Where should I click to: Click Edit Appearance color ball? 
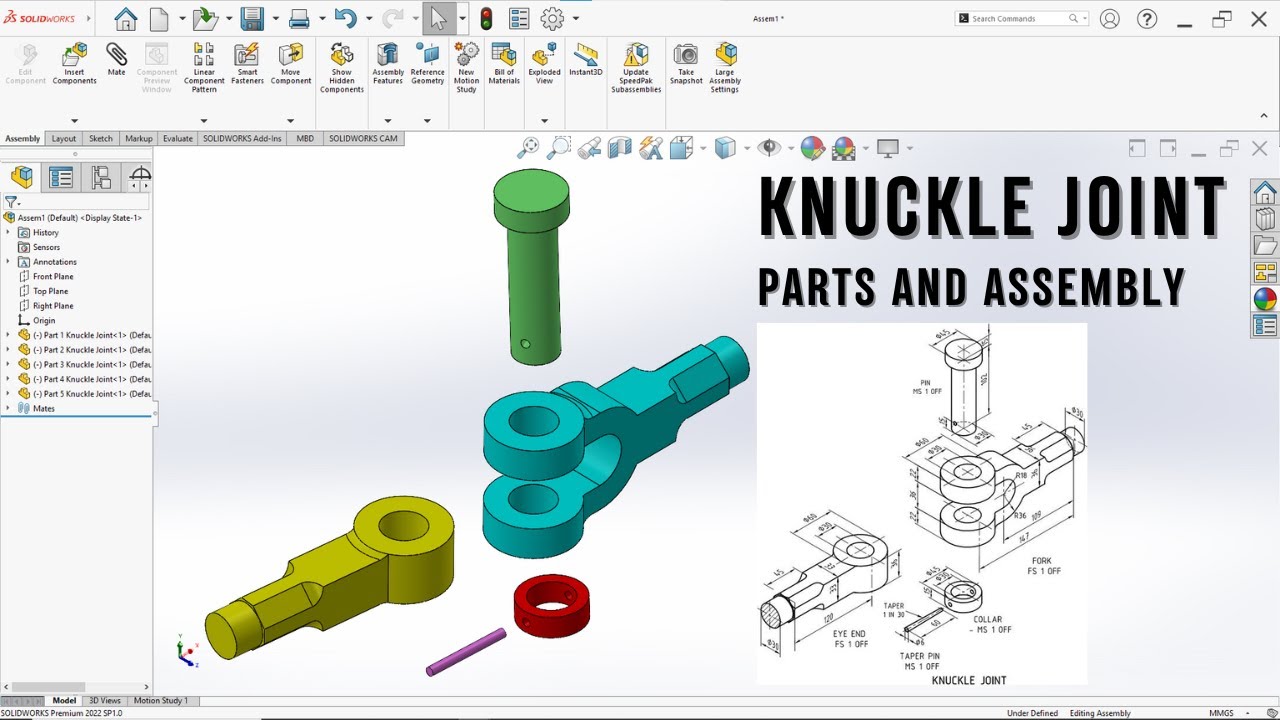[x=813, y=148]
